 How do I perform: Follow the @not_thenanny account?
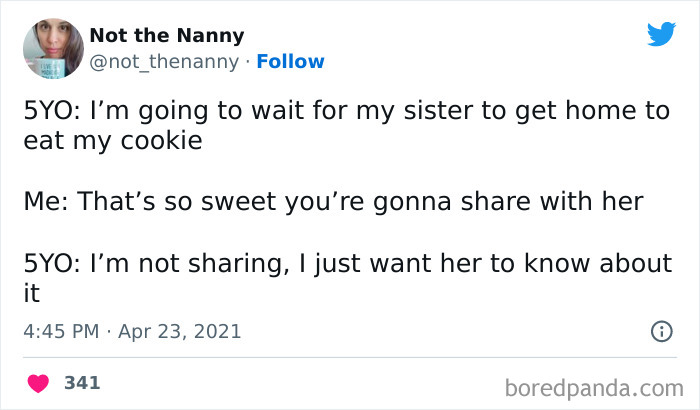pyautogui.click(x=290, y=61)
